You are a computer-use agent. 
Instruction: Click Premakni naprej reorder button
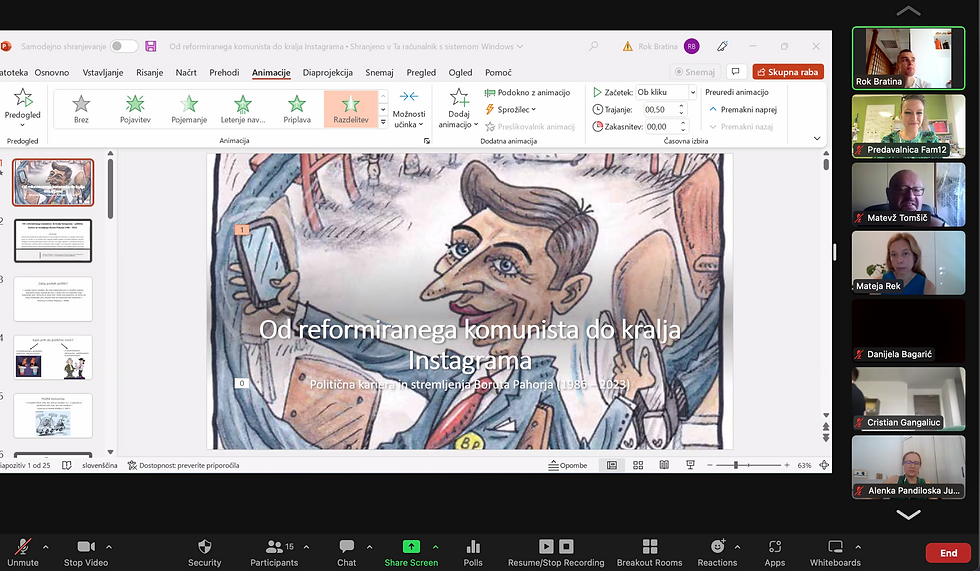[743, 109]
